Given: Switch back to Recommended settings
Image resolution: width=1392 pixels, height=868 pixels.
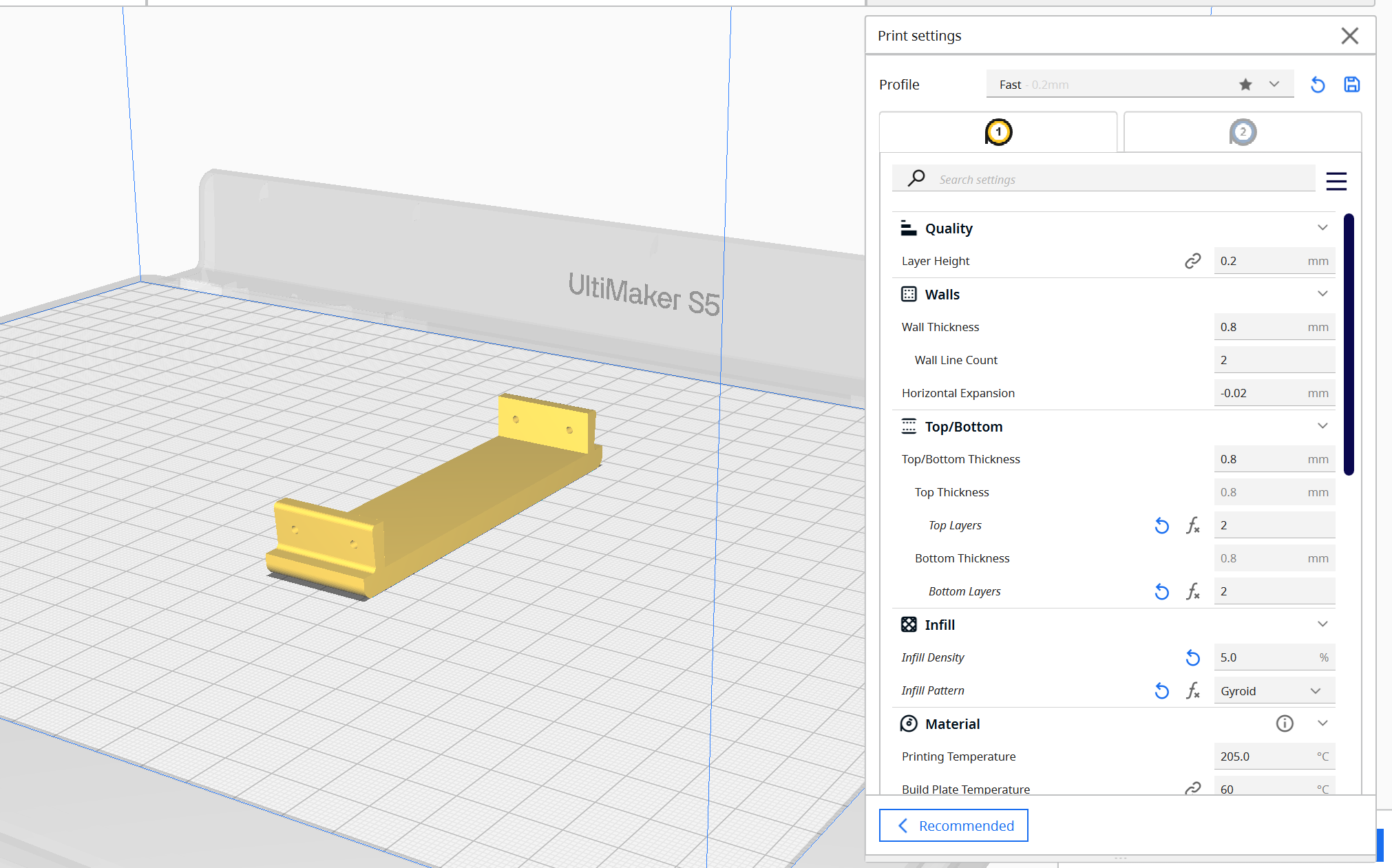Looking at the screenshot, I should coord(953,825).
